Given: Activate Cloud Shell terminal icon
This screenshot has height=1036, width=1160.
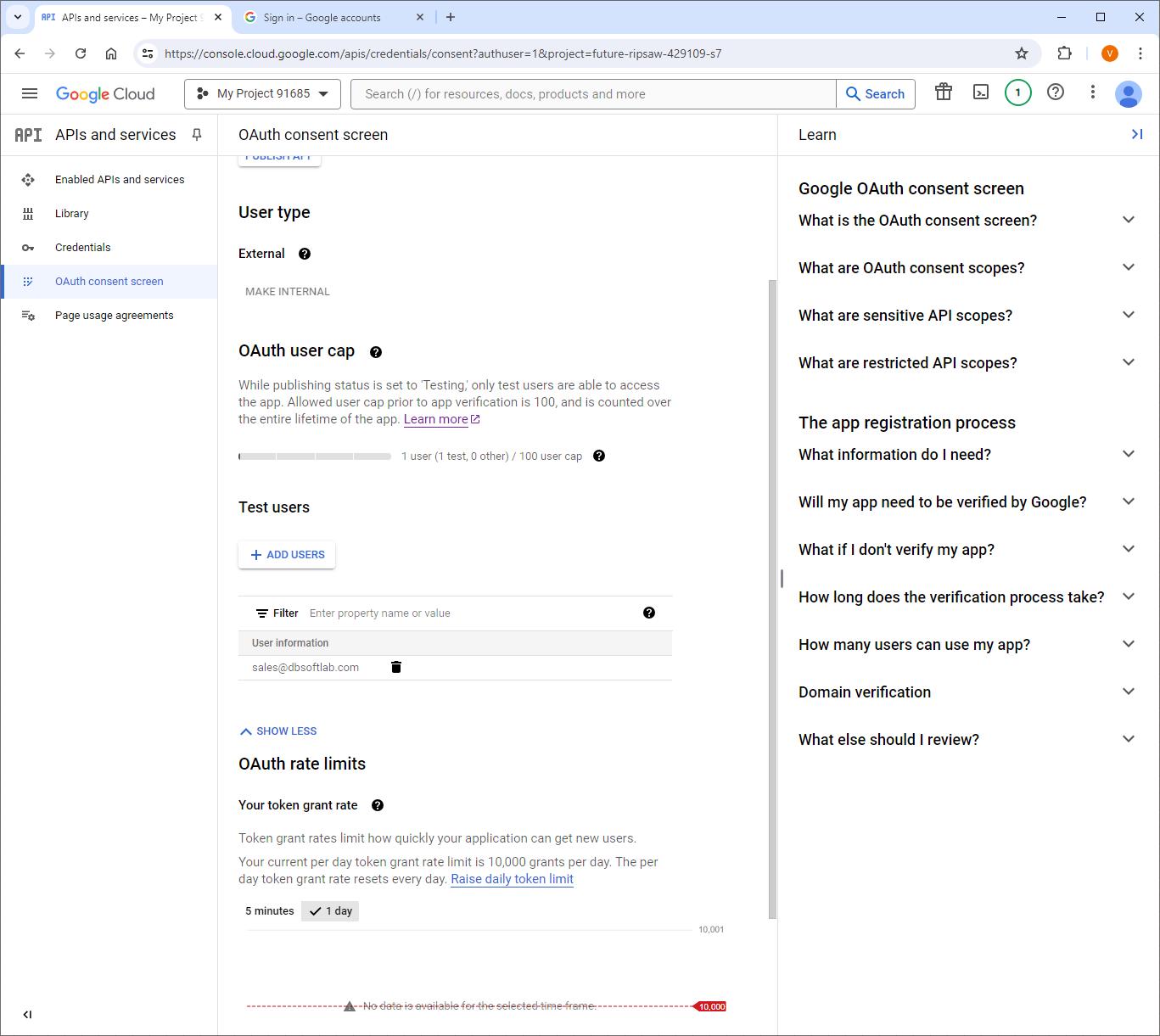Looking at the screenshot, I should tap(981, 92).
